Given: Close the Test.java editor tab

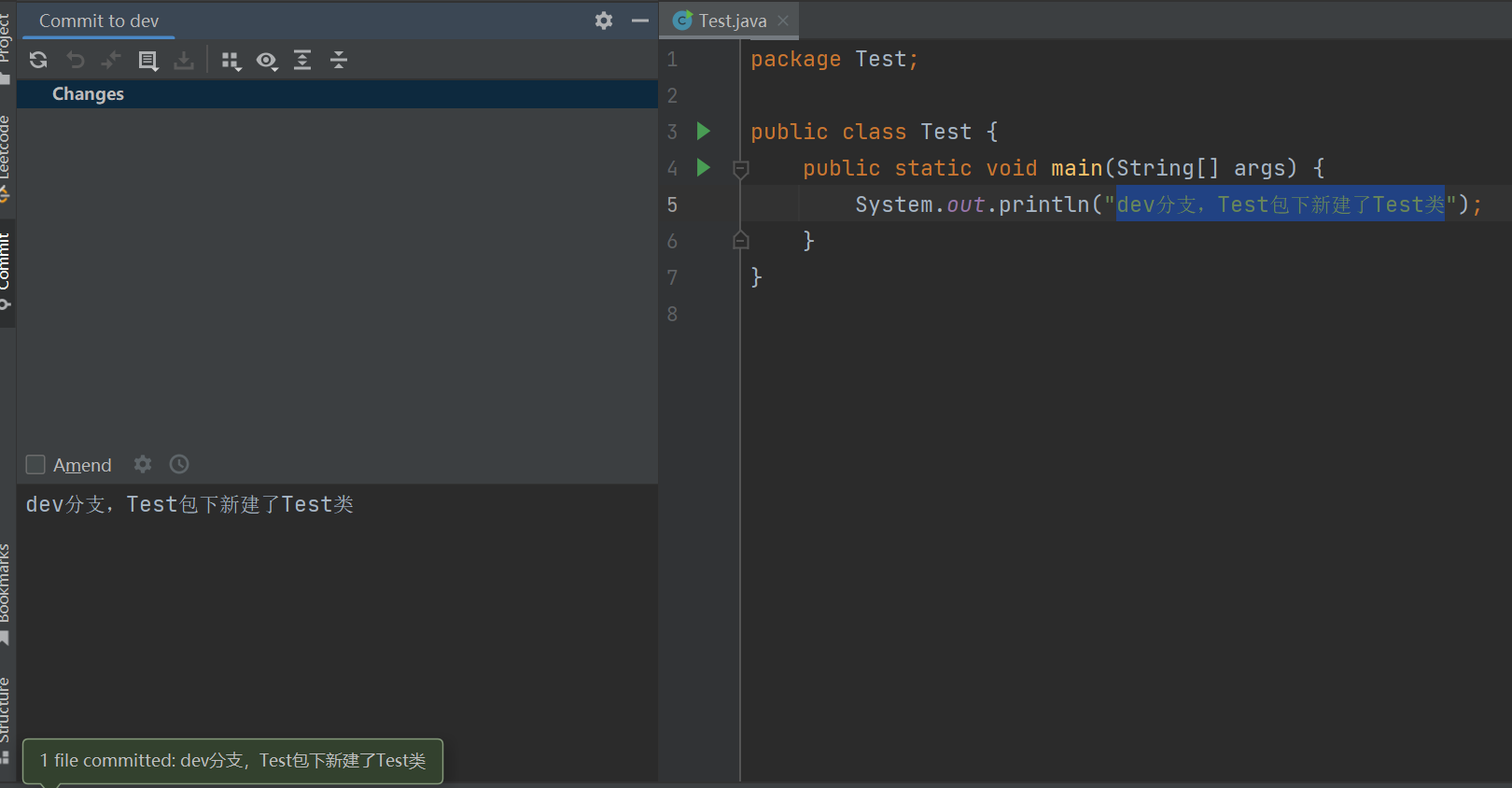Looking at the screenshot, I should pyautogui.click(x=783, y=21).
